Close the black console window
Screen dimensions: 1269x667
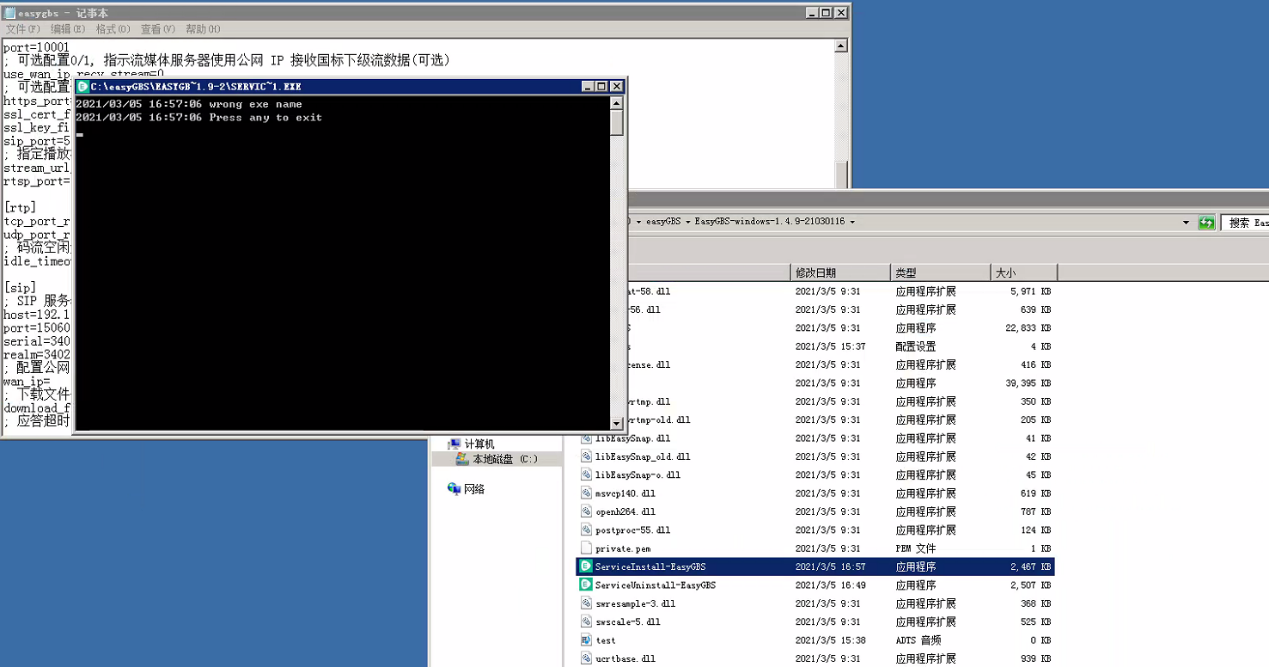[x=616, y=87]
